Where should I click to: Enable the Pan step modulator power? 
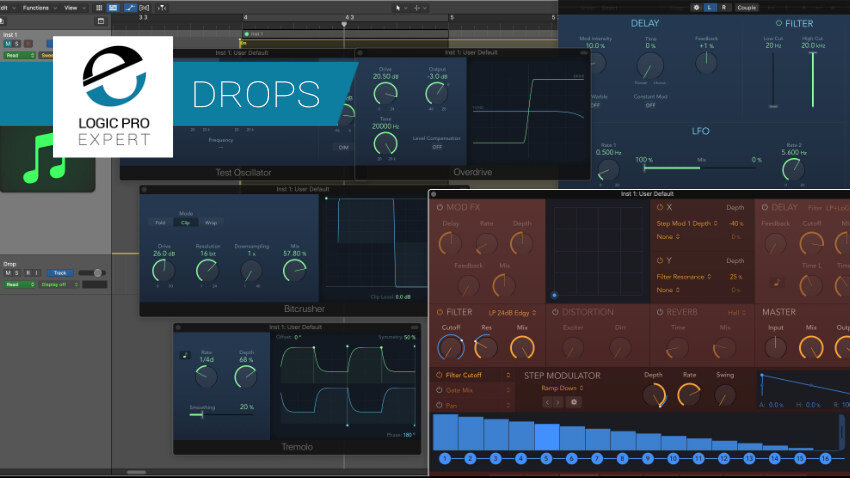[439, 405]
